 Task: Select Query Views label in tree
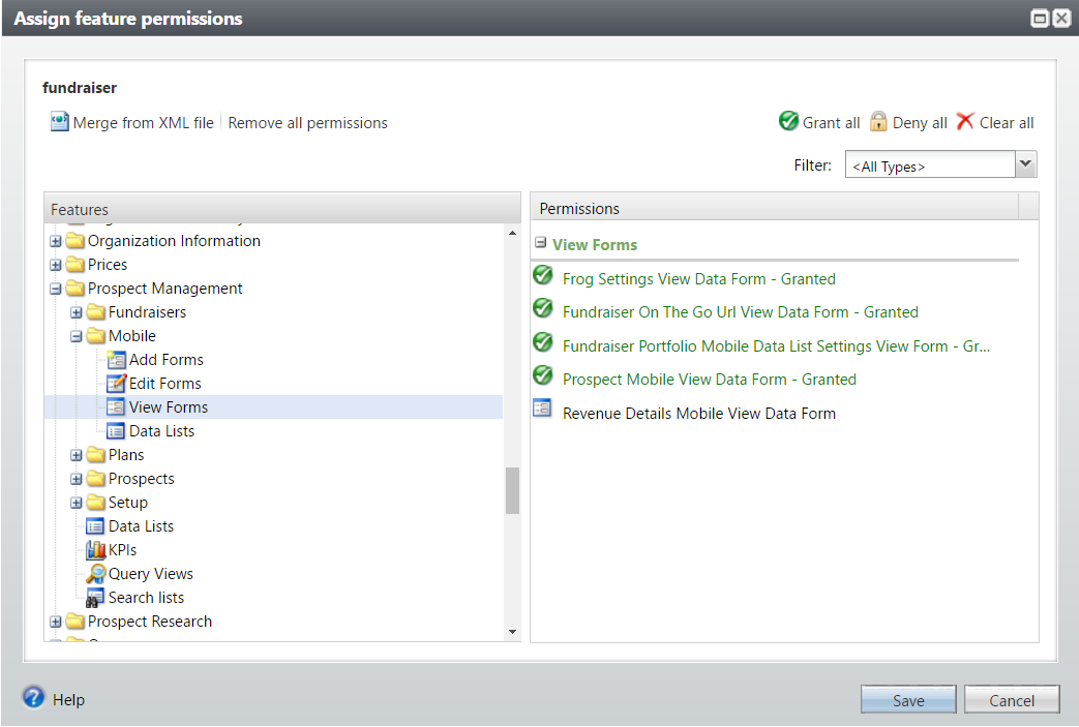(x=151, y=573)
